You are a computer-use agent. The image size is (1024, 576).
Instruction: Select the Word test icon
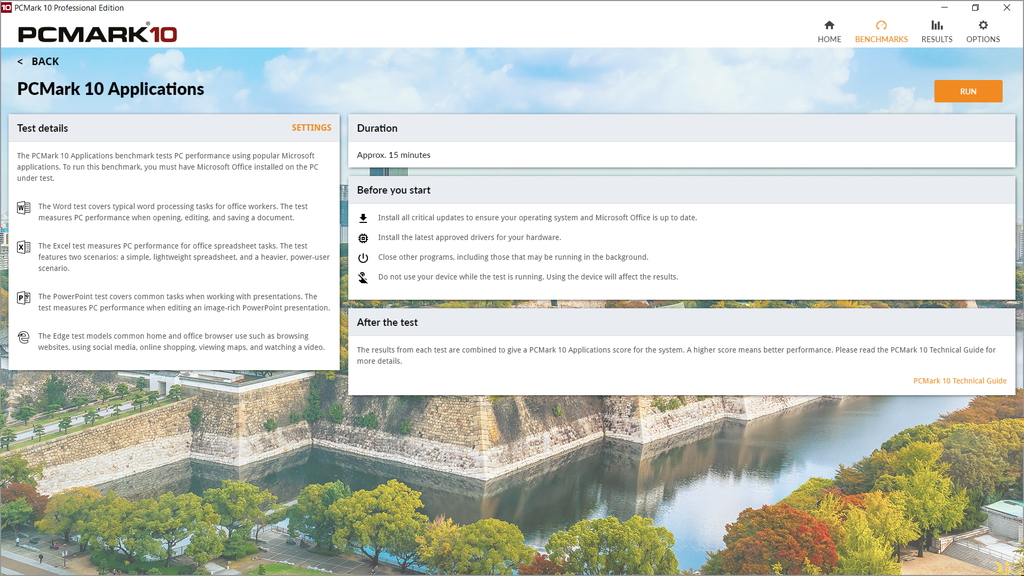[22, 208]
